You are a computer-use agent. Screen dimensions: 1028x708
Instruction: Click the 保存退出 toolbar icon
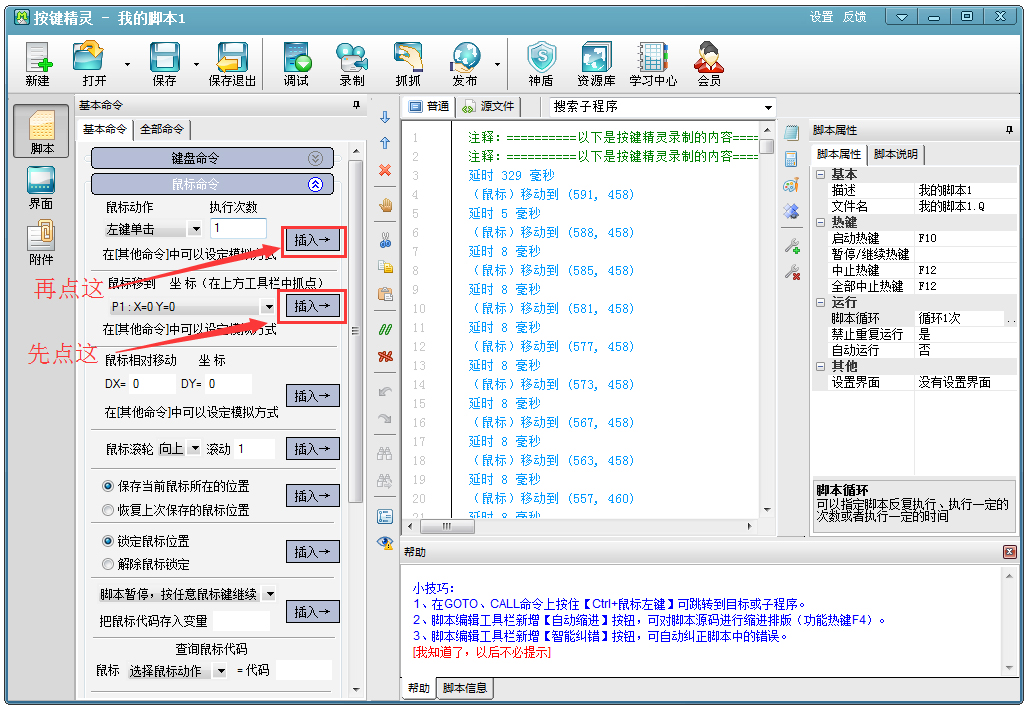(232, 64)
